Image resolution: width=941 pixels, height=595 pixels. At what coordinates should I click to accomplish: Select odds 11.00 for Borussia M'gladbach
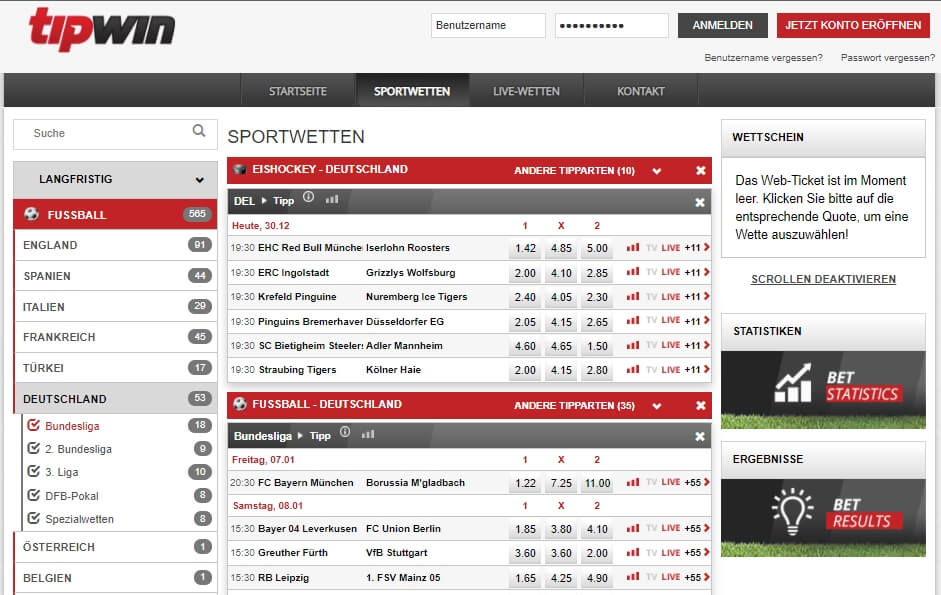[597, 483]
